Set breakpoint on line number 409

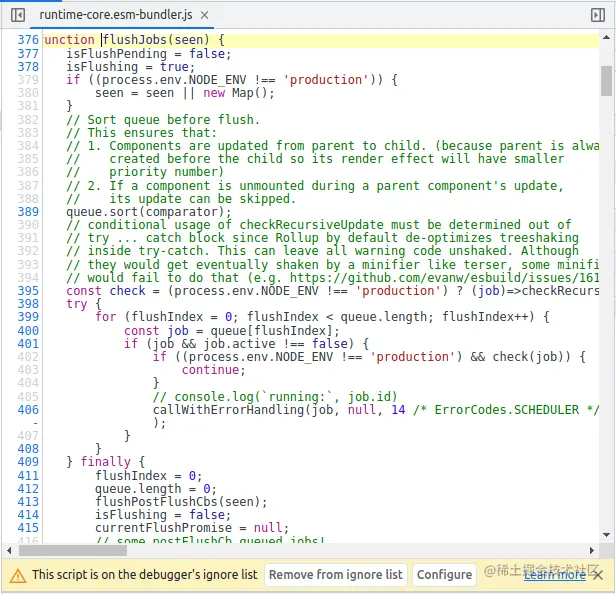click(x=28, y=462)
